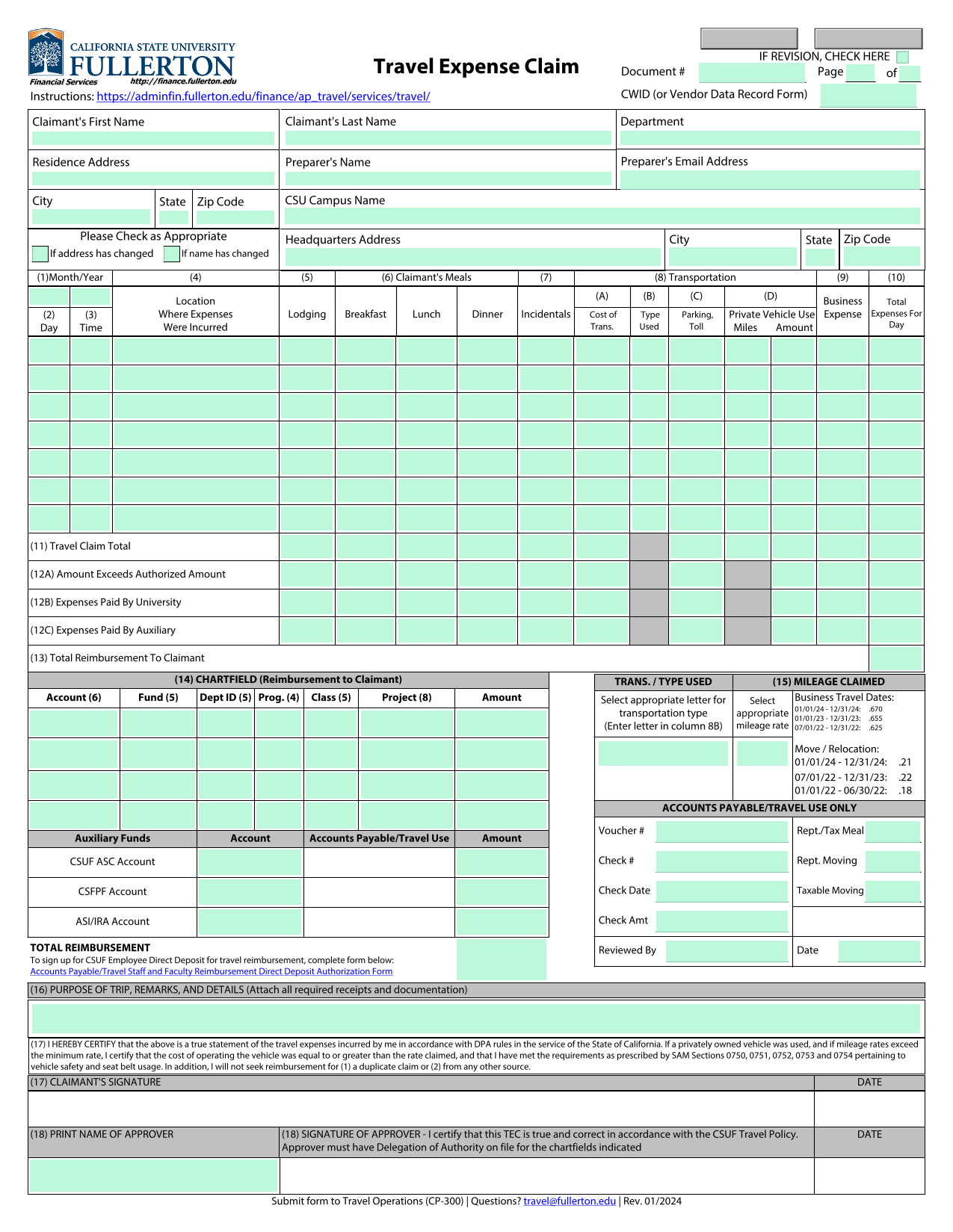The width and height of the screenshot is (953, 1232).
Task: Click the CSUF ASC Account field
Action: (250, 862)
